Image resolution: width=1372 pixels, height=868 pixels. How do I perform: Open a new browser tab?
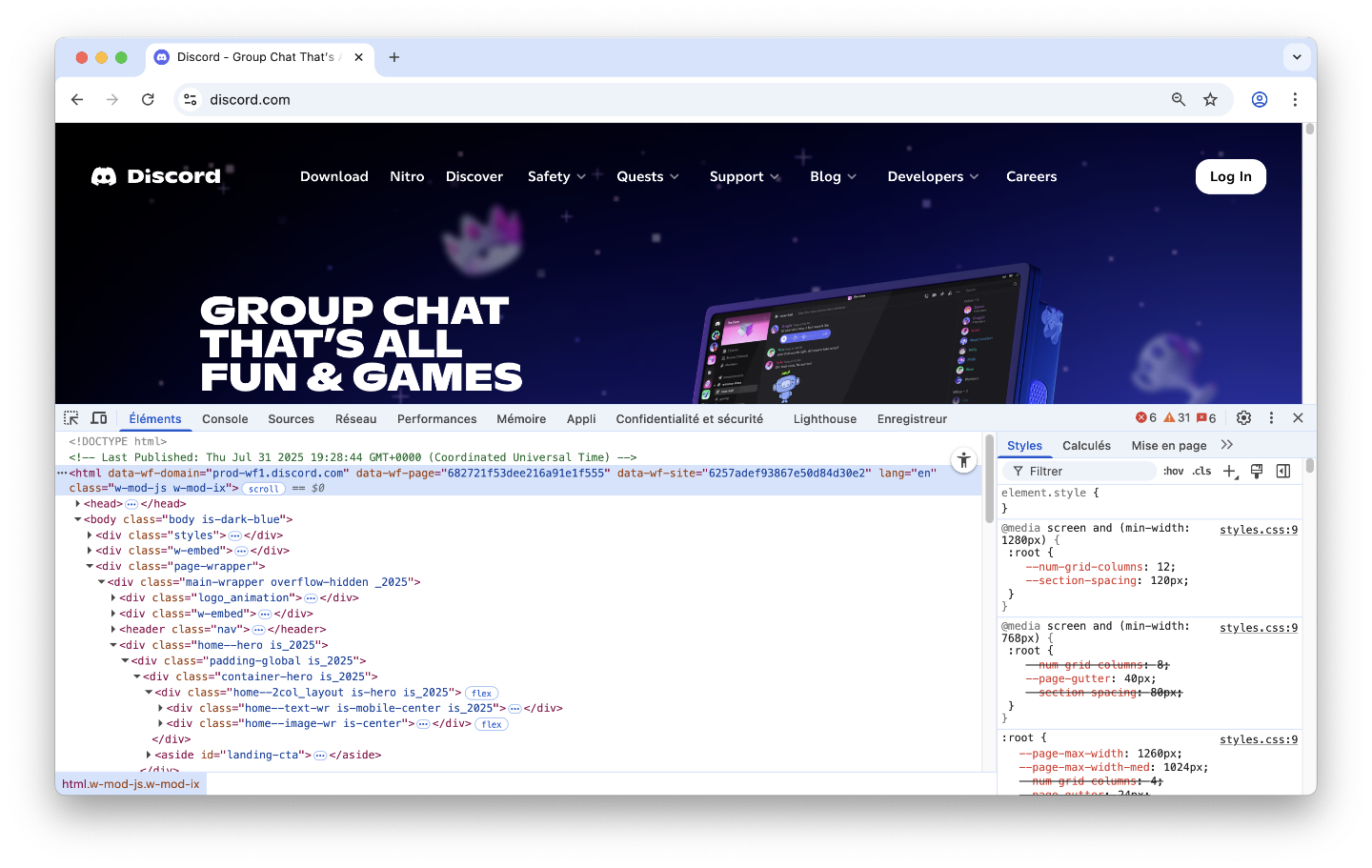pyautogui.click(x=394, y=57)
